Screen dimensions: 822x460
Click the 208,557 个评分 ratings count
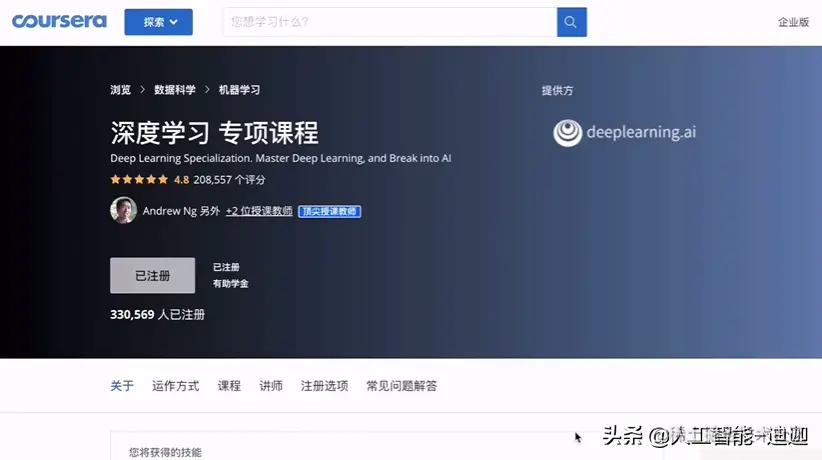pyautogui.click(x=229, y=179)
